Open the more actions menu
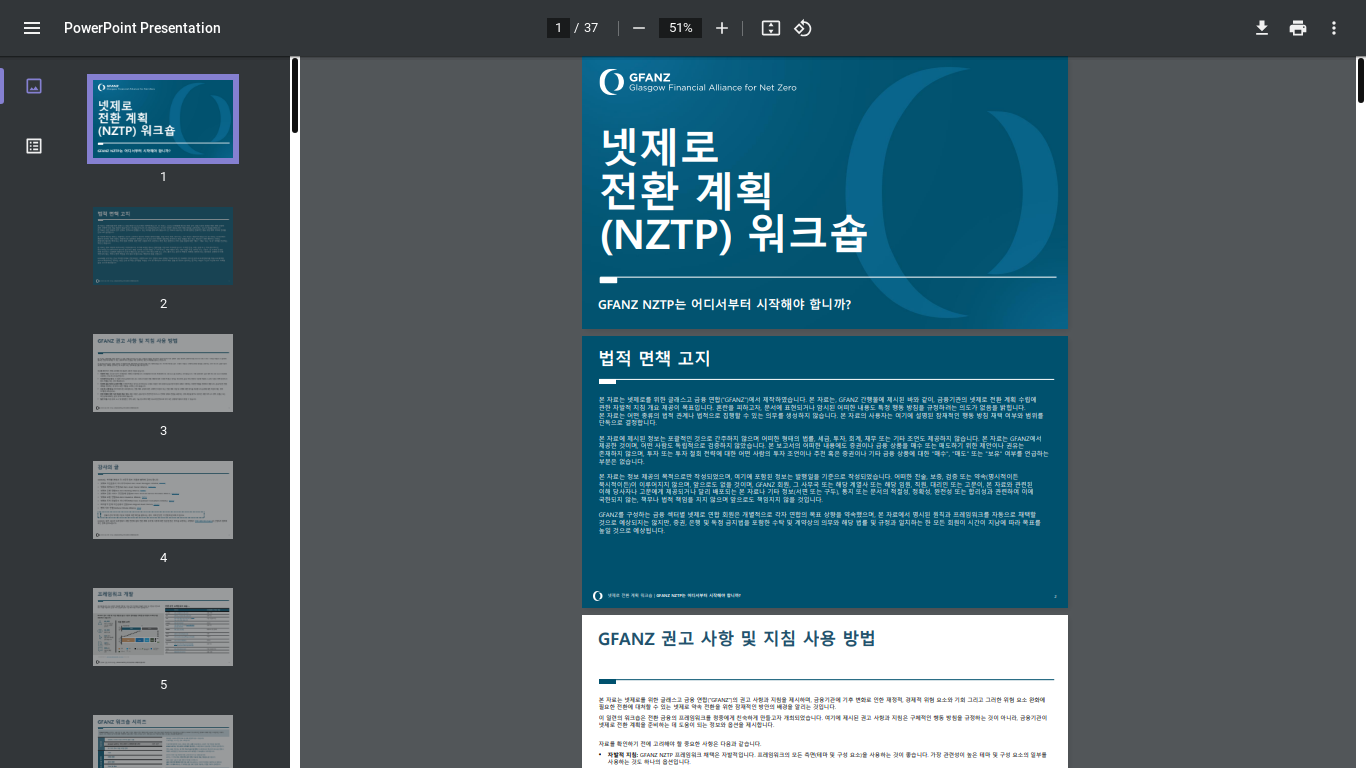Image resolution: width=1366 pixels, height=768 pixels. (x=1334, y=28)
